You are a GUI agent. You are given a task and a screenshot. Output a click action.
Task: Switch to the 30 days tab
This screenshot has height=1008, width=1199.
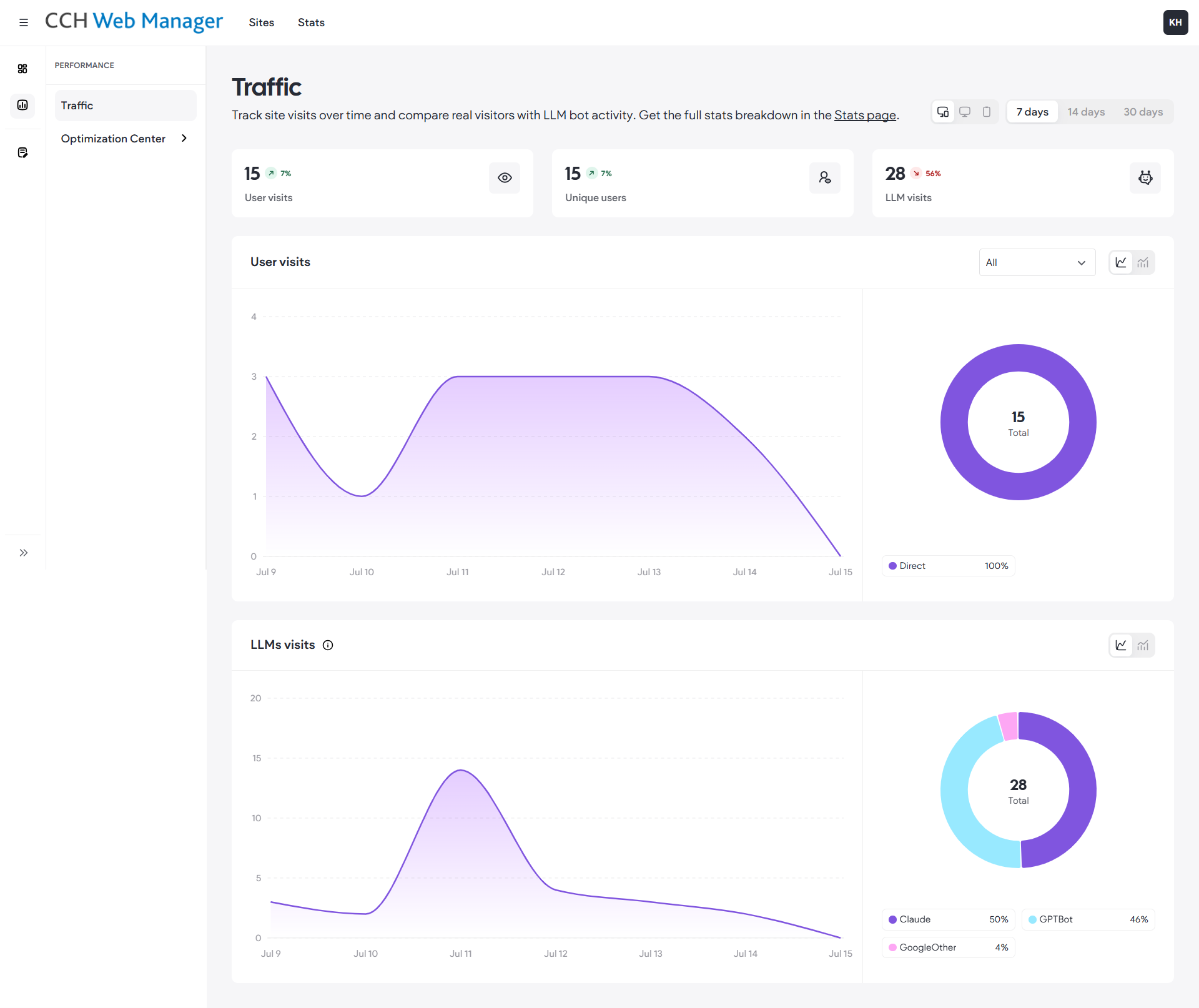coord(1143,112)
